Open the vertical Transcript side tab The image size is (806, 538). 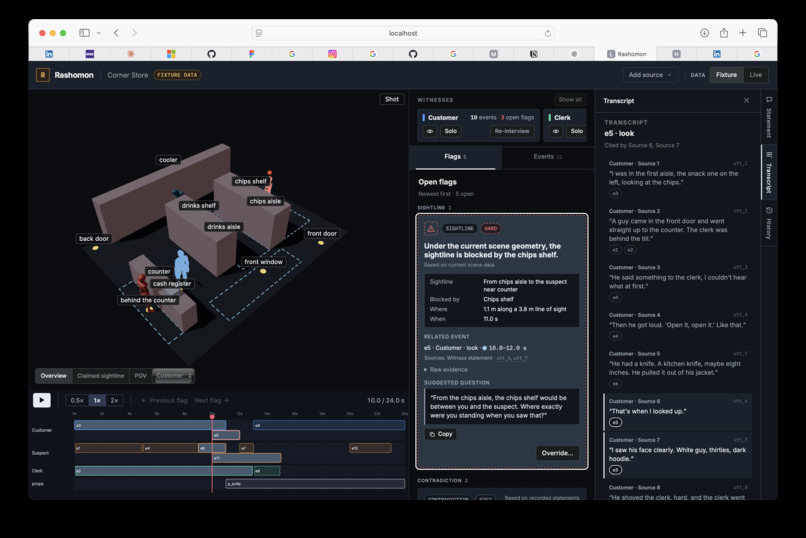[x=769, y=173]
